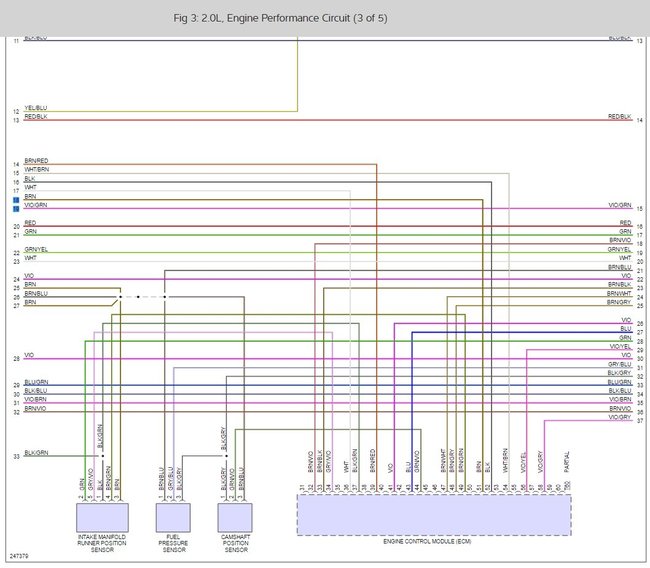Screen dimensions: 650x568
Task: Click the YEL/BLU wire label at connector 12
Action: [x=36, y=108]
